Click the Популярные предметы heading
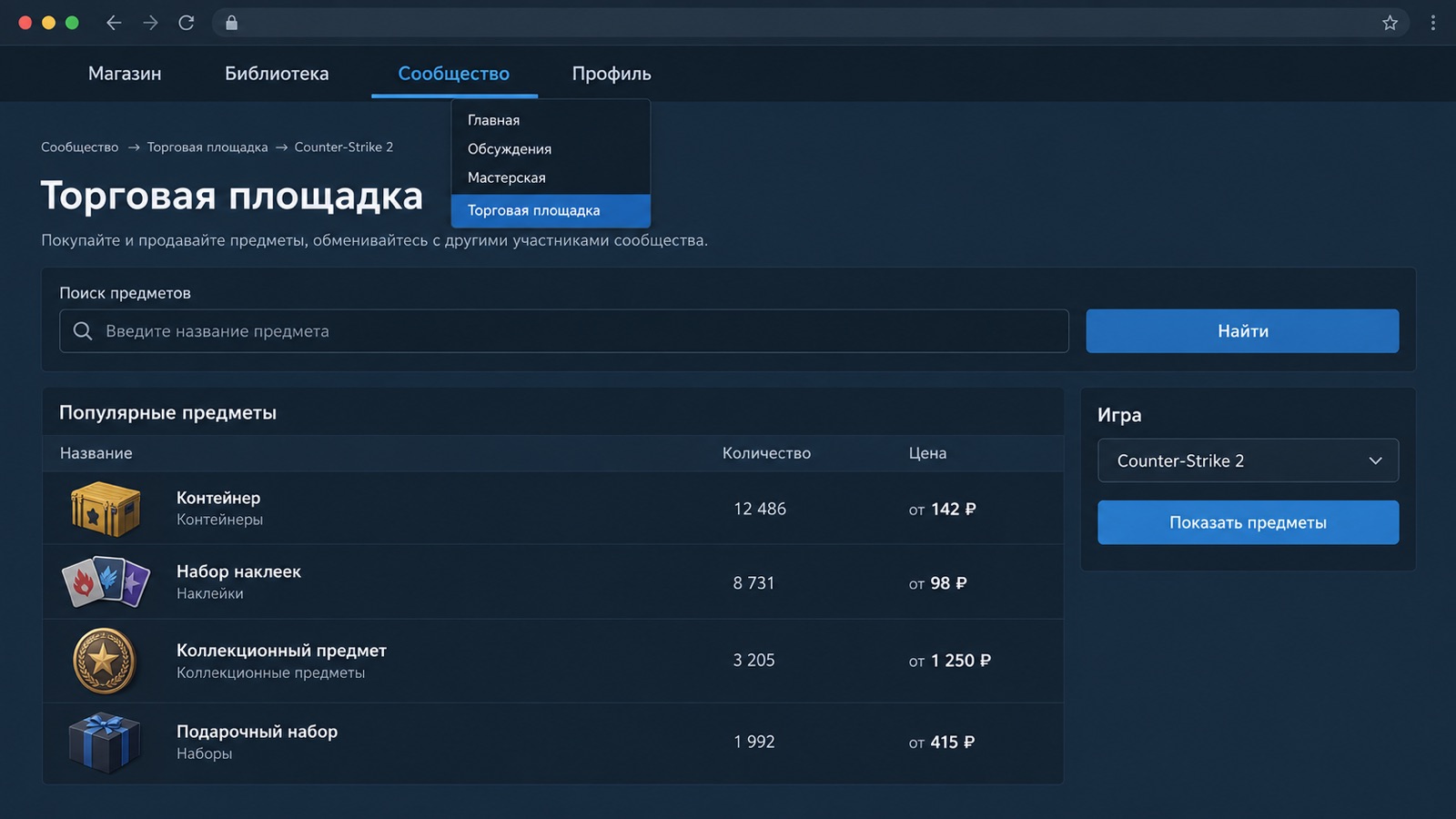This screenshot has height=819, width=1456. tap(167, 413)
